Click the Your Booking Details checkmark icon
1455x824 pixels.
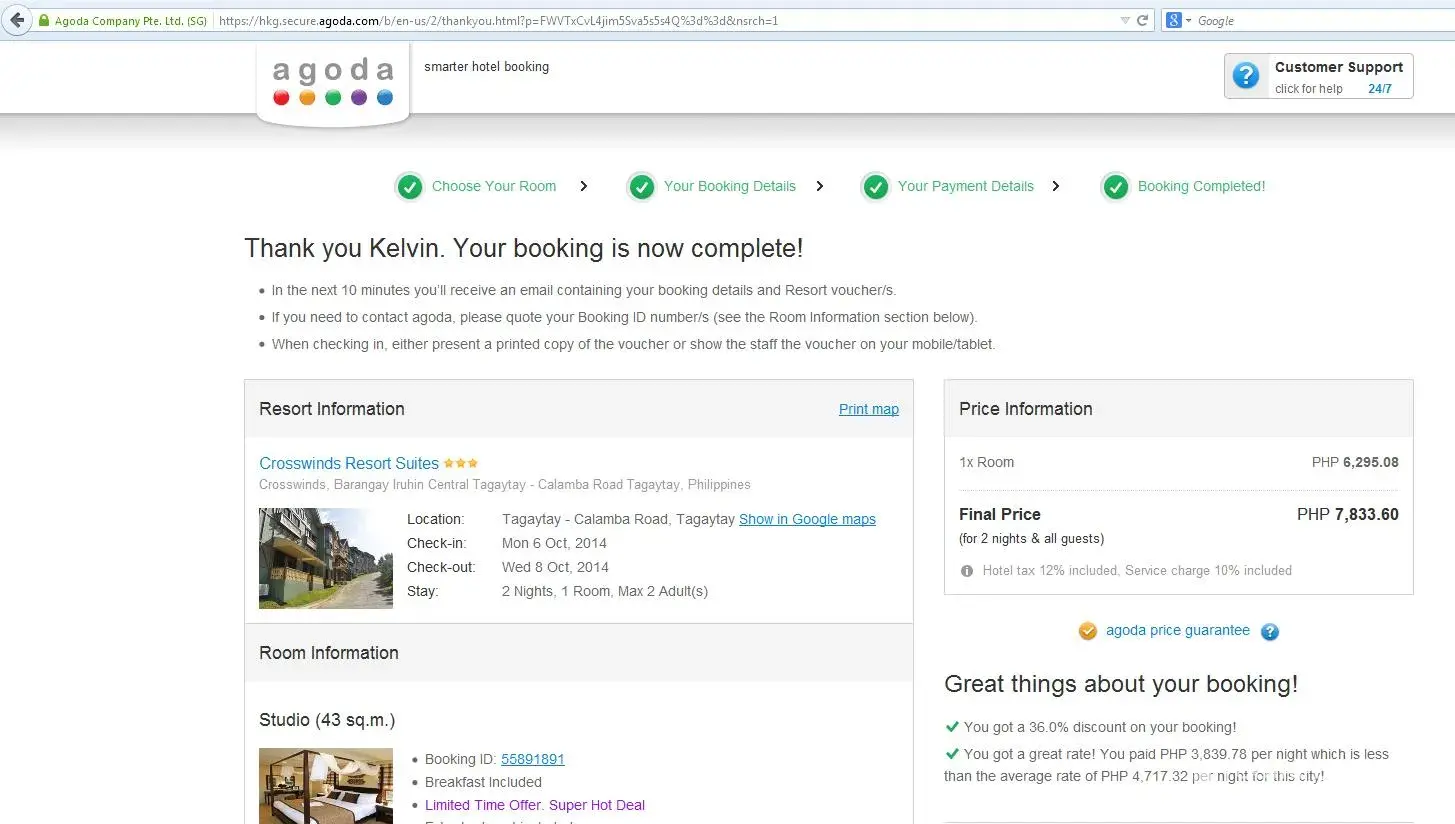pyautogui.click(x=641, y=187)
